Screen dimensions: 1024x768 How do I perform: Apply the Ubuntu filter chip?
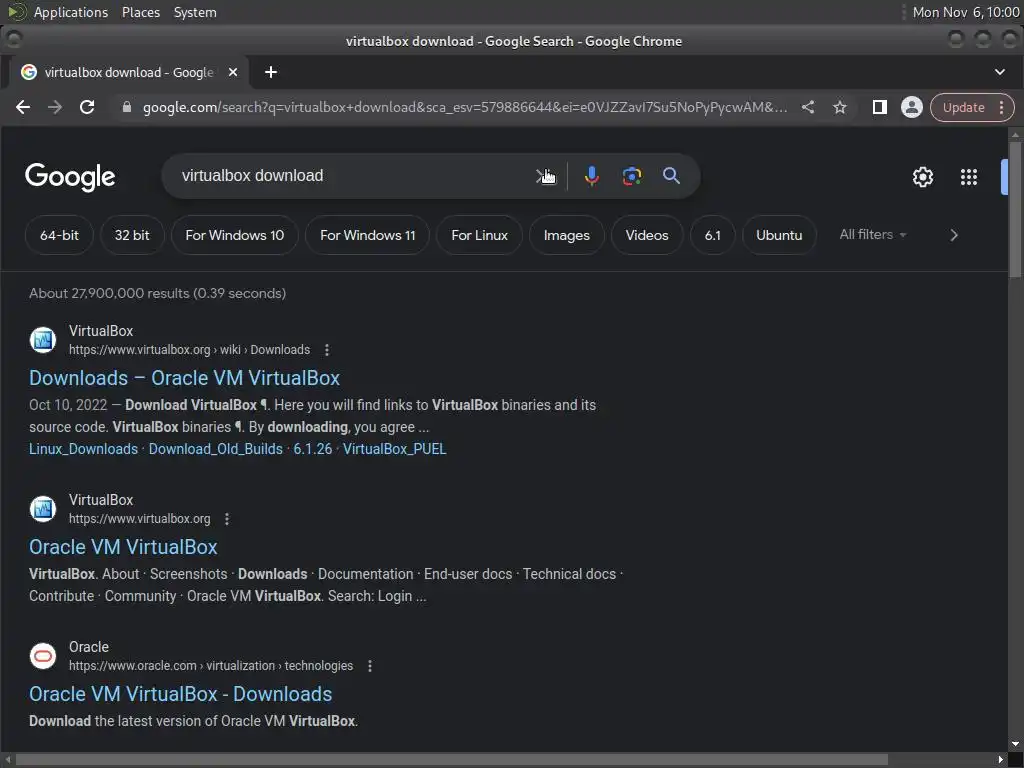(779, 235)
